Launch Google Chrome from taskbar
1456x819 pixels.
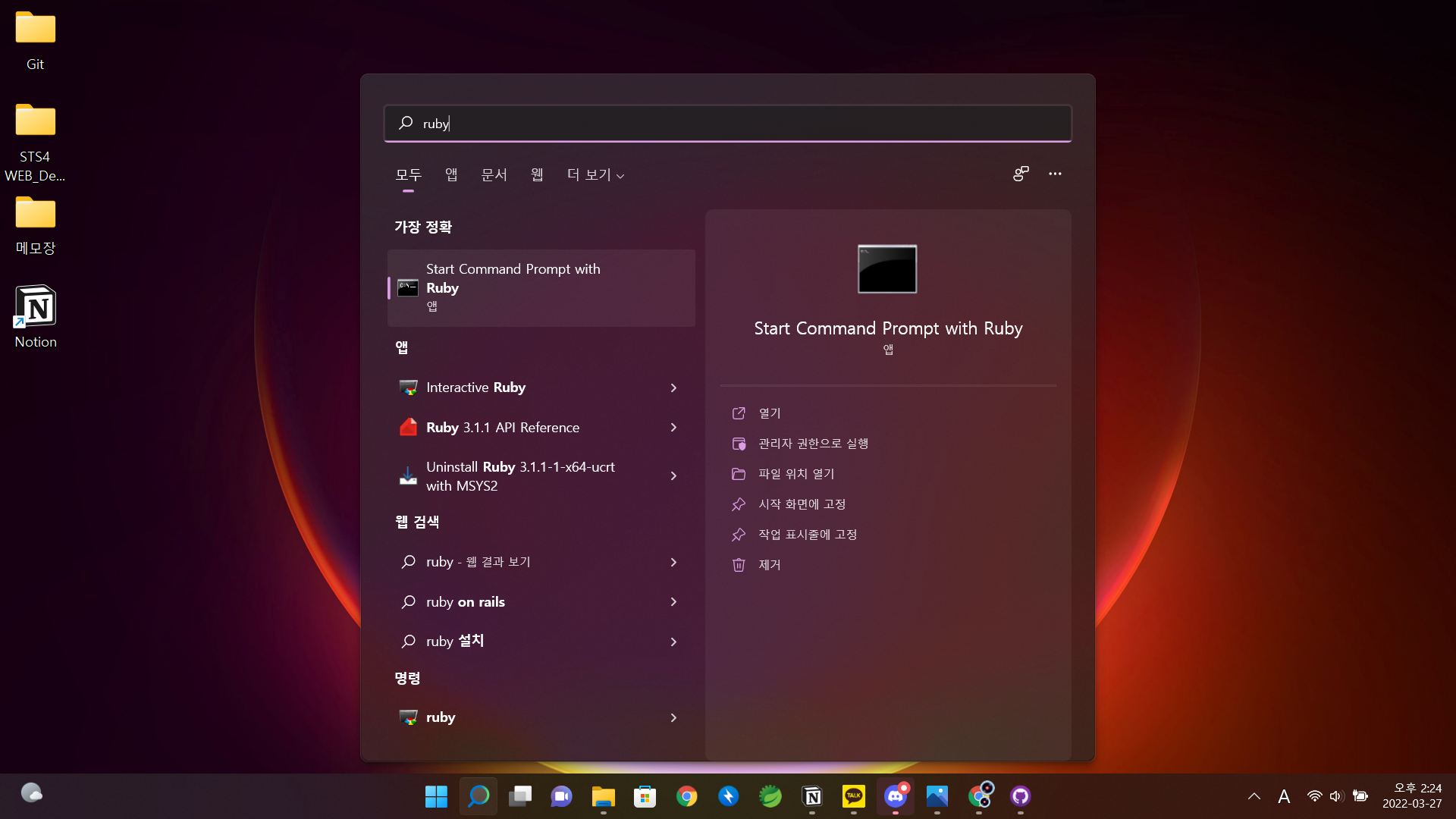tap(686, 796)
